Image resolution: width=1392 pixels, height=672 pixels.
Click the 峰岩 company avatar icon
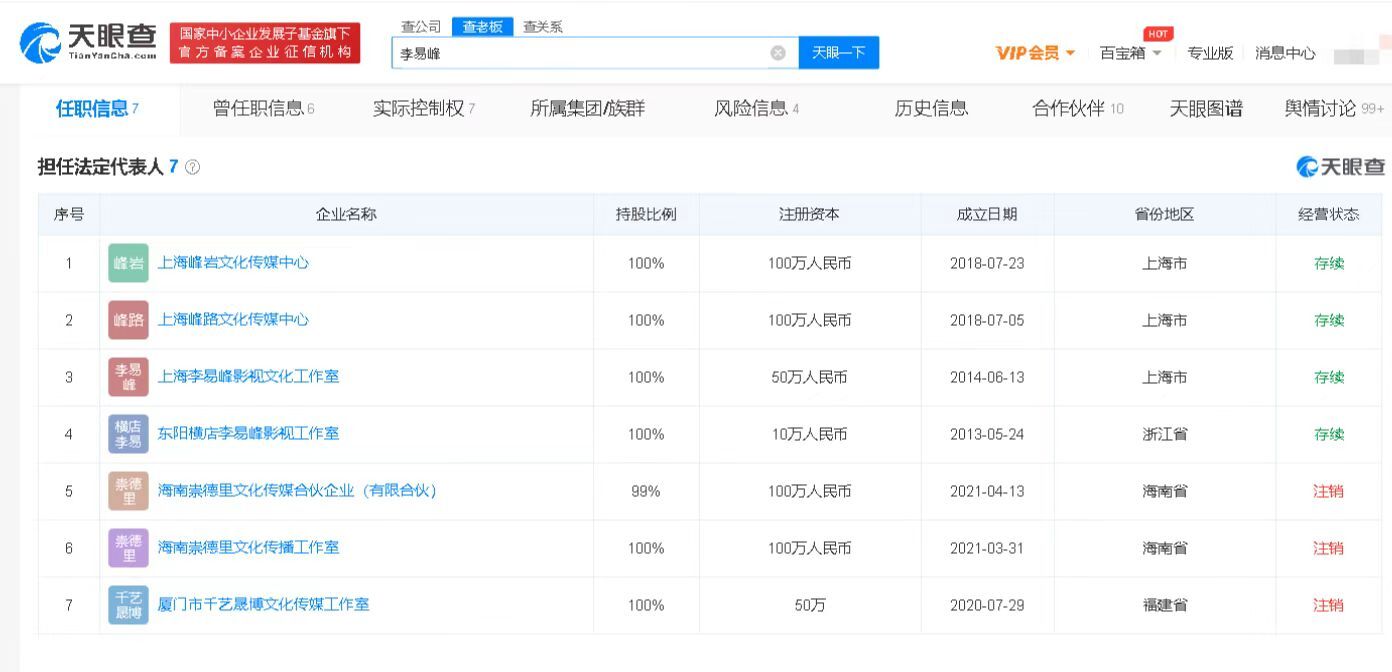127,263
